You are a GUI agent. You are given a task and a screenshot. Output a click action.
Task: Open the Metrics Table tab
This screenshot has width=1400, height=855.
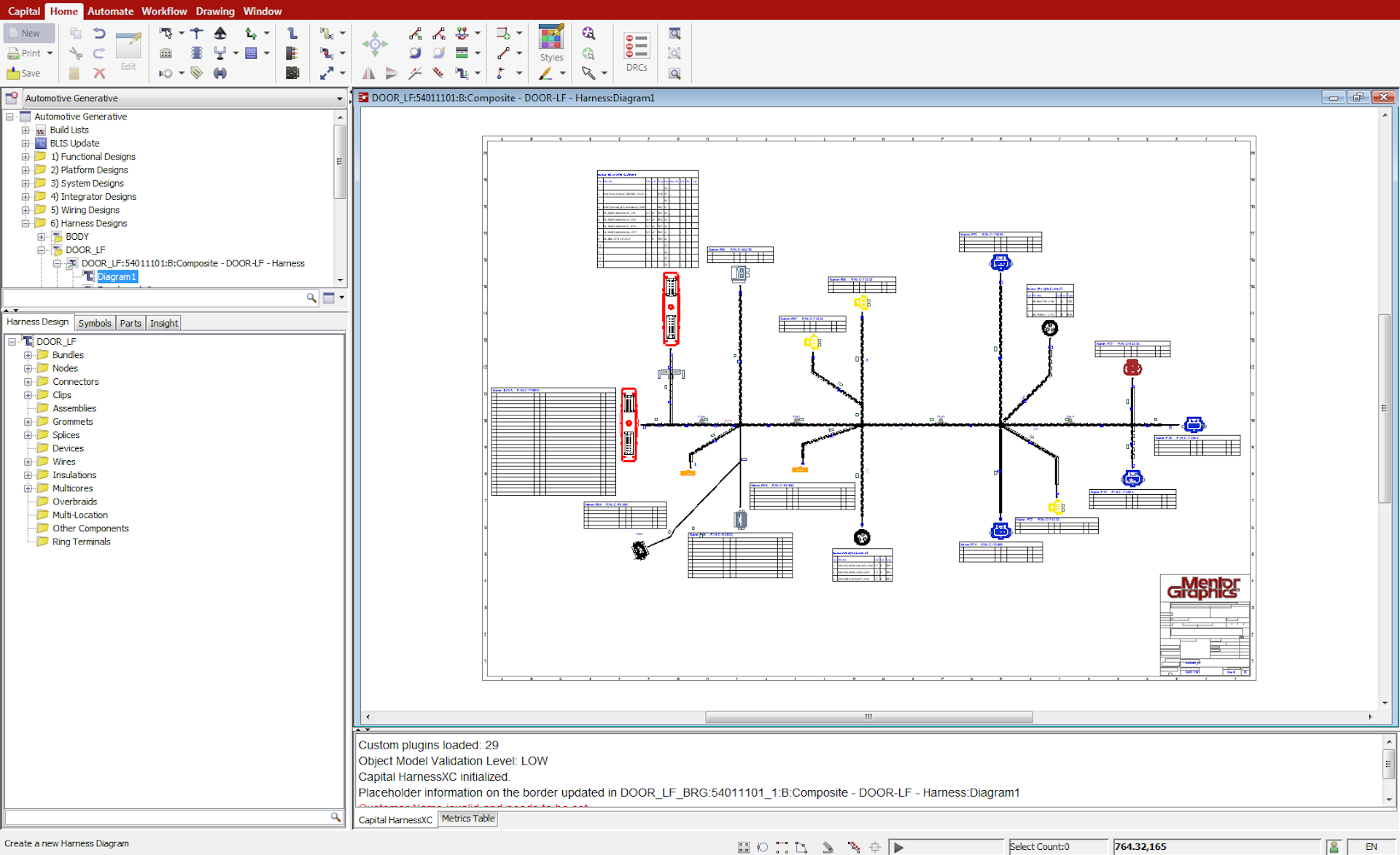click(467, 819)
